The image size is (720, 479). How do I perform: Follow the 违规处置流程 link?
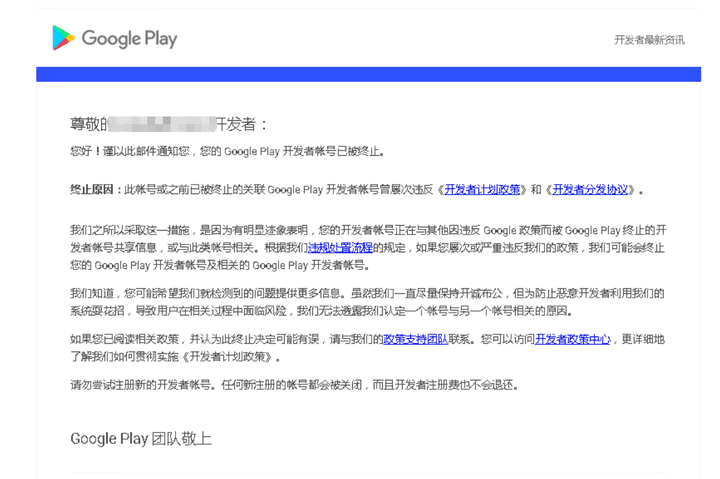(340, 248)
